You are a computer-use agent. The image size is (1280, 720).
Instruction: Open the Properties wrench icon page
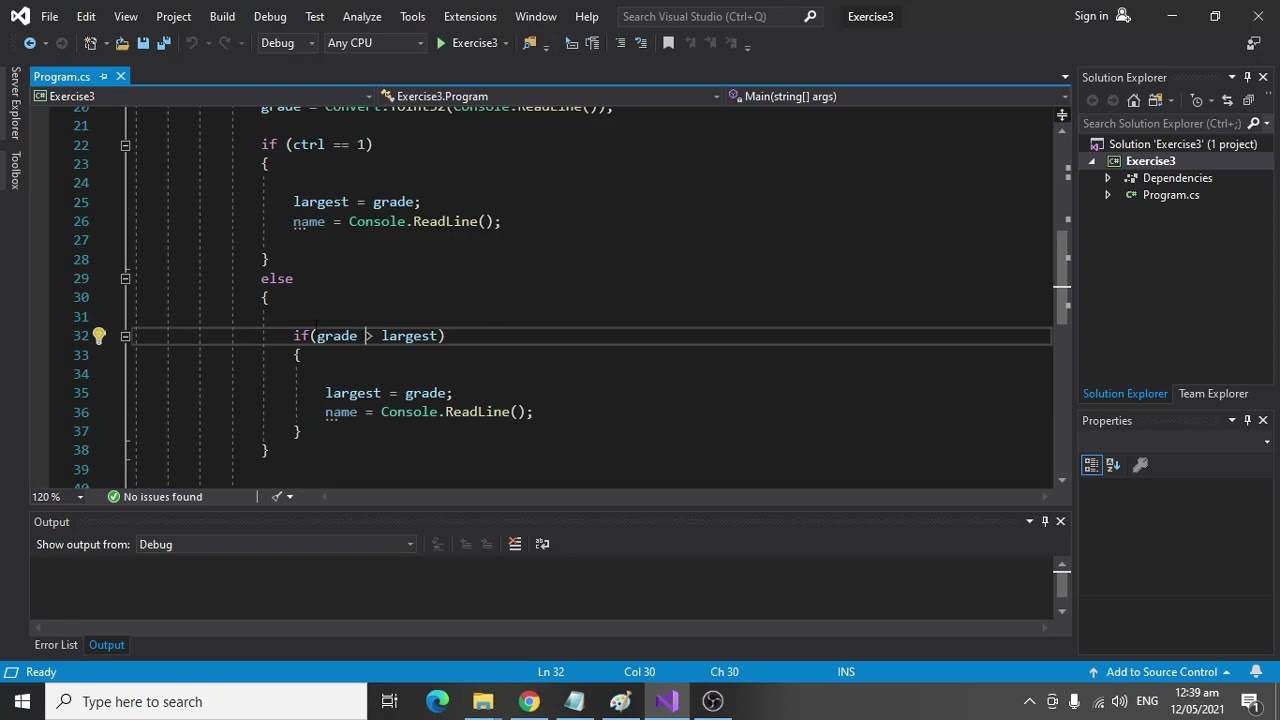[x=1140, y=465]
